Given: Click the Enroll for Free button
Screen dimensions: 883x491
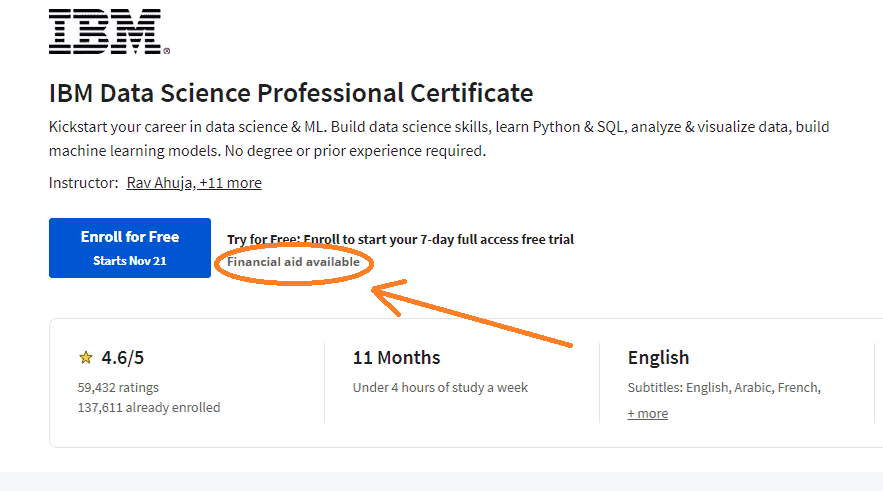Looking at the screenshot, I should 130,248.
